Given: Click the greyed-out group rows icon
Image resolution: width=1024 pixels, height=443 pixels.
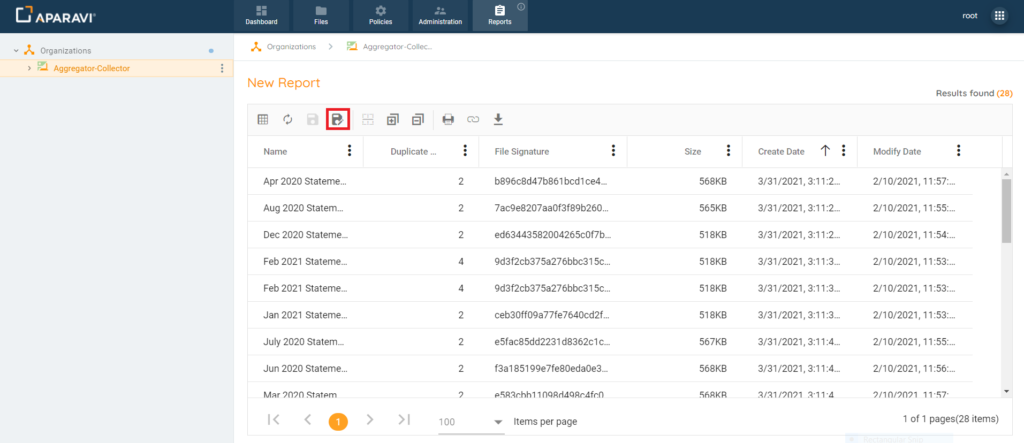Looking at the screenshot, I should click(368, 120).
